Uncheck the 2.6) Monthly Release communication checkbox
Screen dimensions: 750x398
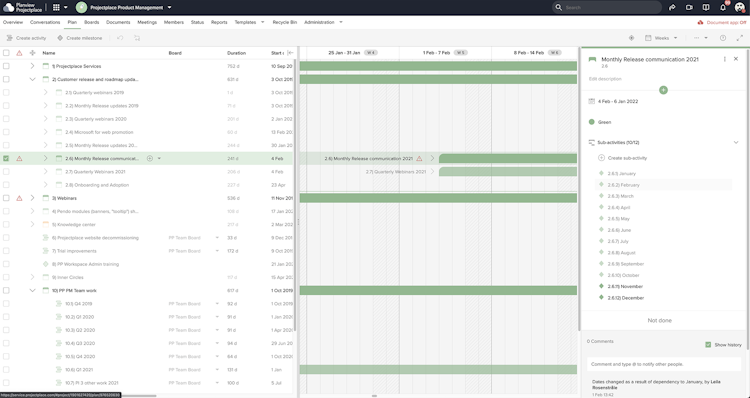[6, 158]
